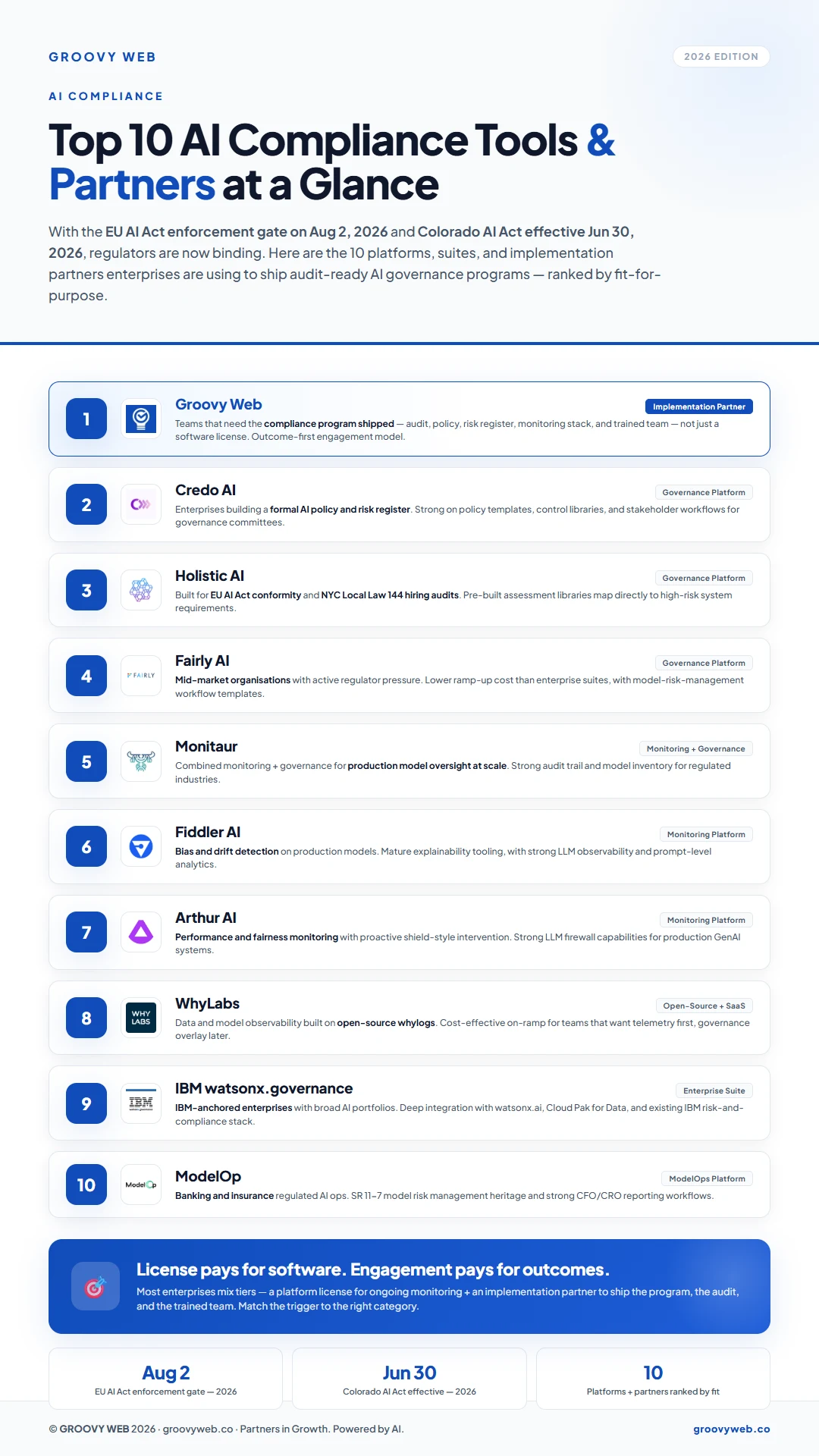819x1456 pixels.
Task: Click 'Colorado AI Act effective — 2026' caption
Action: pyautogui.click(x=409, y=1392)
